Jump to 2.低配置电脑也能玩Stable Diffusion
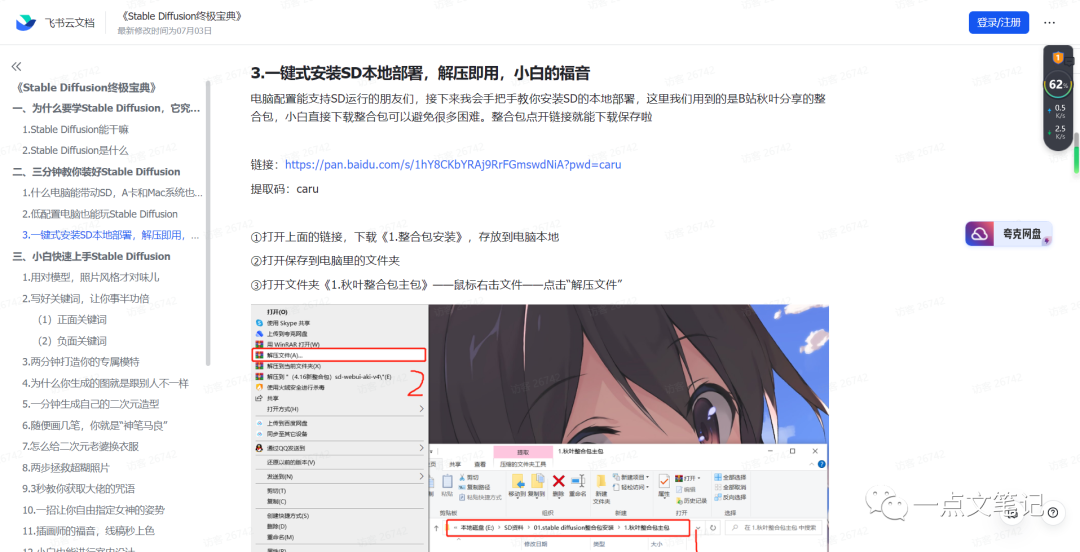Image resolution: width=1080 pixels, height=552 pixels. (x=100, y=214)
